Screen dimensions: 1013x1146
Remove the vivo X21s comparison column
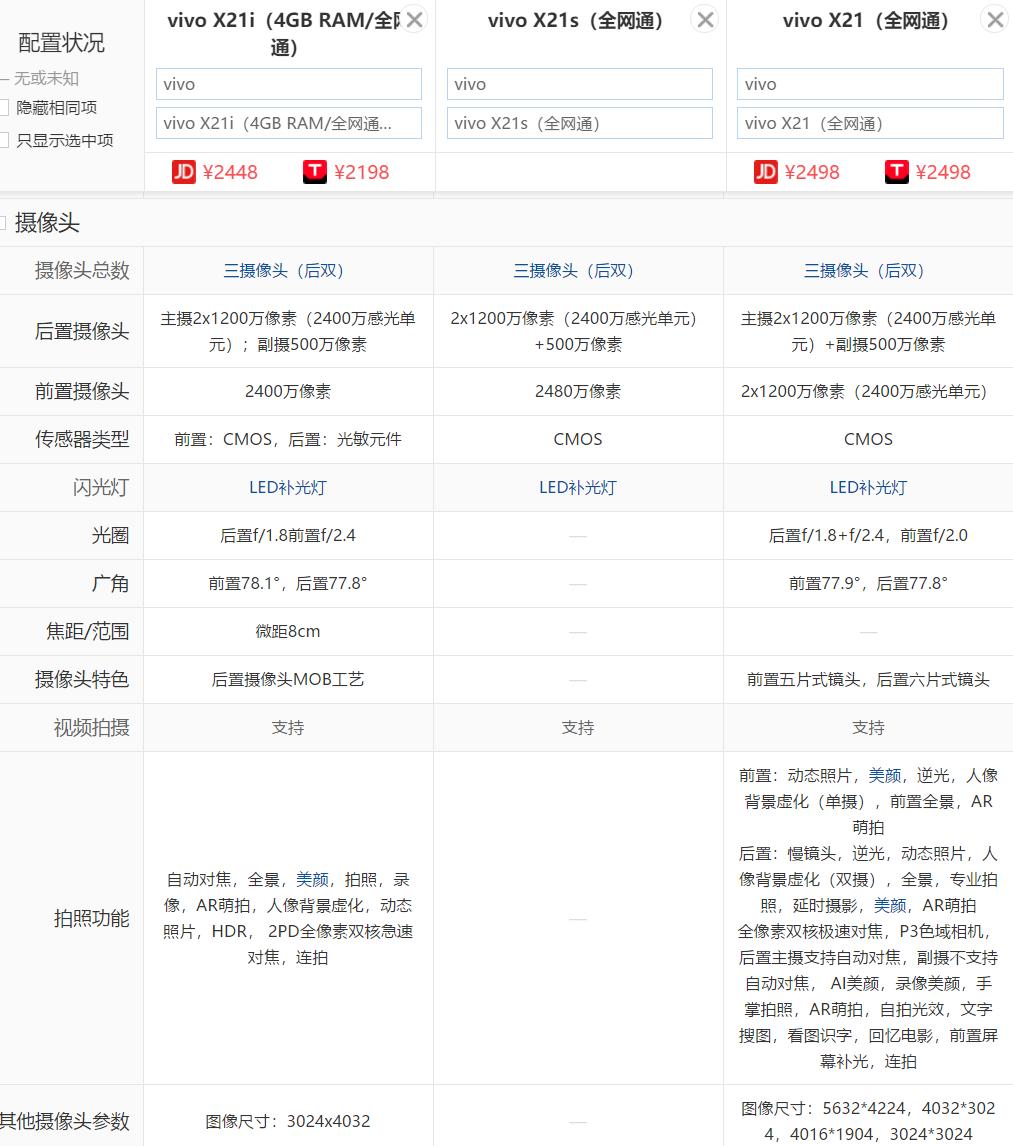(x=704, y=19)
